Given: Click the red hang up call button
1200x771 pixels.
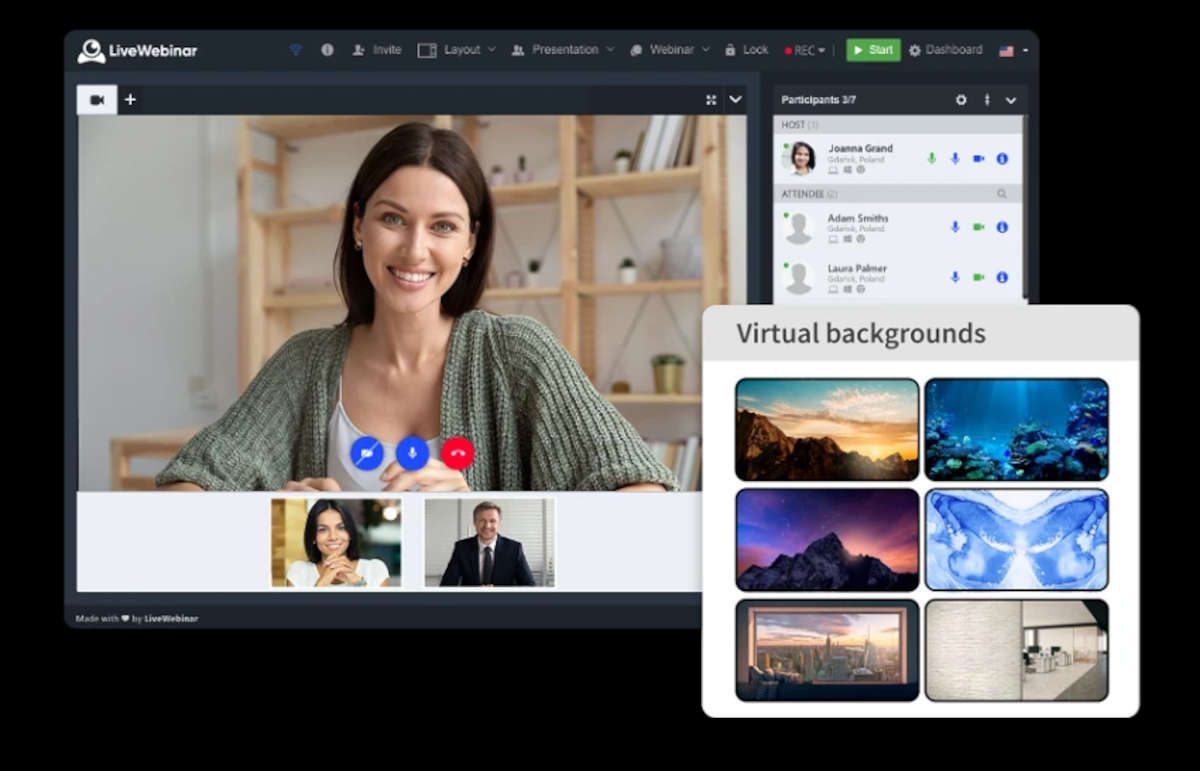Looking at the screenshot, I should point(457,453).
